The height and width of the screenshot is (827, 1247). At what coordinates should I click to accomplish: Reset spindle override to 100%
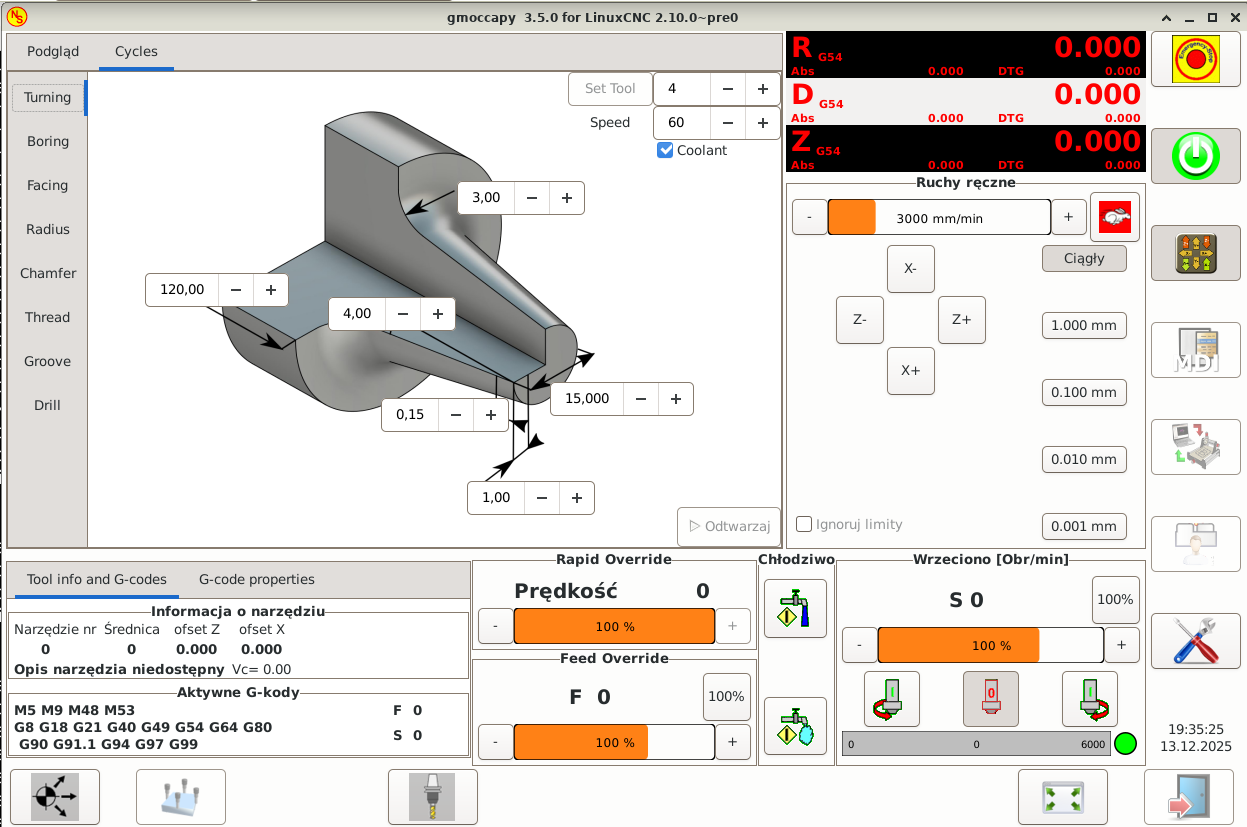coord(1115,600)
